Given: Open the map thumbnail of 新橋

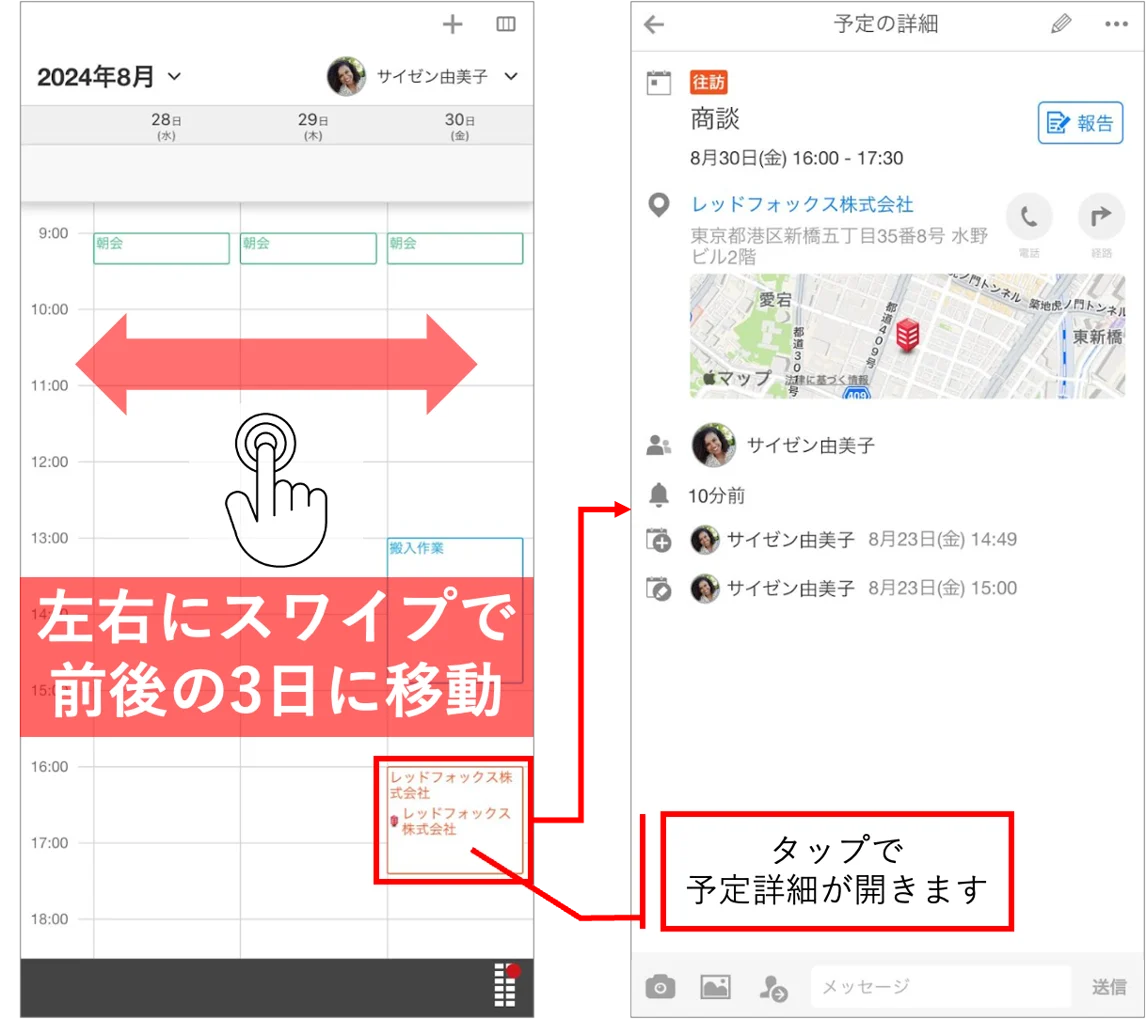Looking at the screenshot, I should tap(907, 336).
